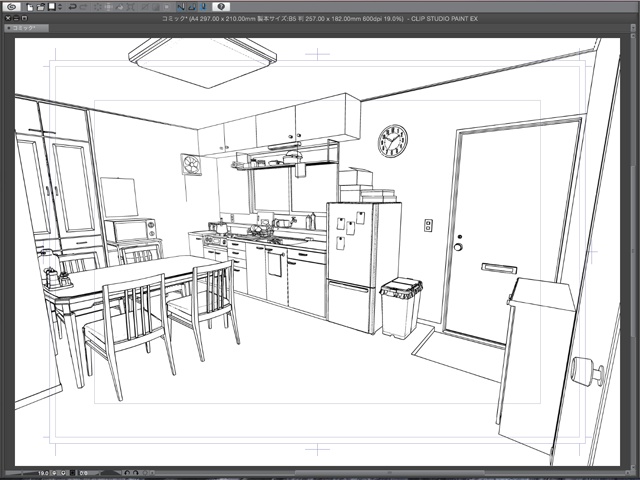Toggle Snap to Special Ruler
The height and width of the screenshot is (480, 640).
point(192,7)
